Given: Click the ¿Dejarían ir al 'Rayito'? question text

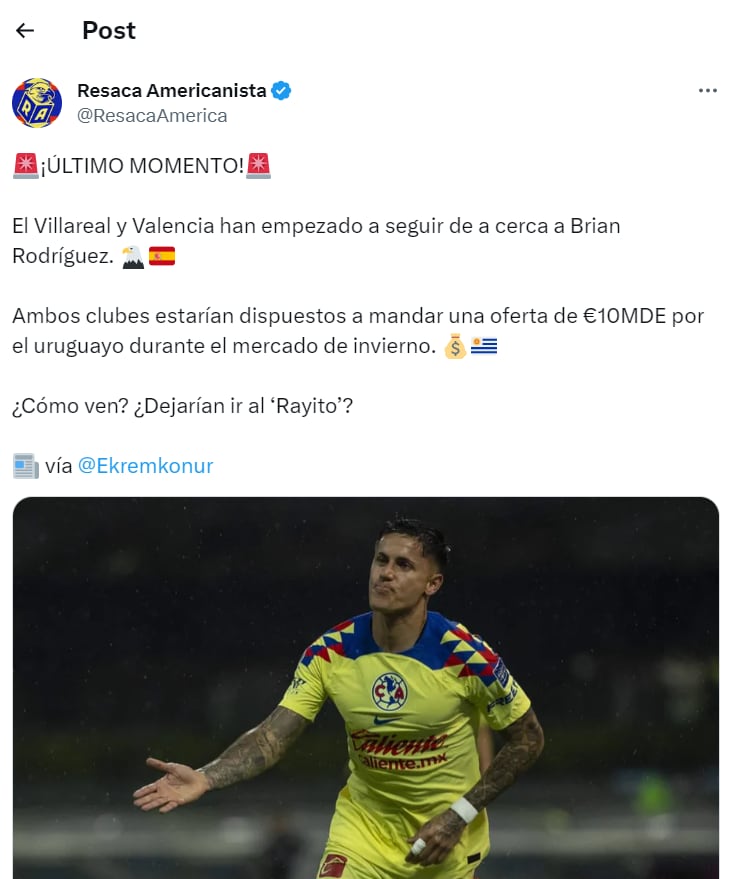Looking at the screenshot, I should [x=243, y=406].
